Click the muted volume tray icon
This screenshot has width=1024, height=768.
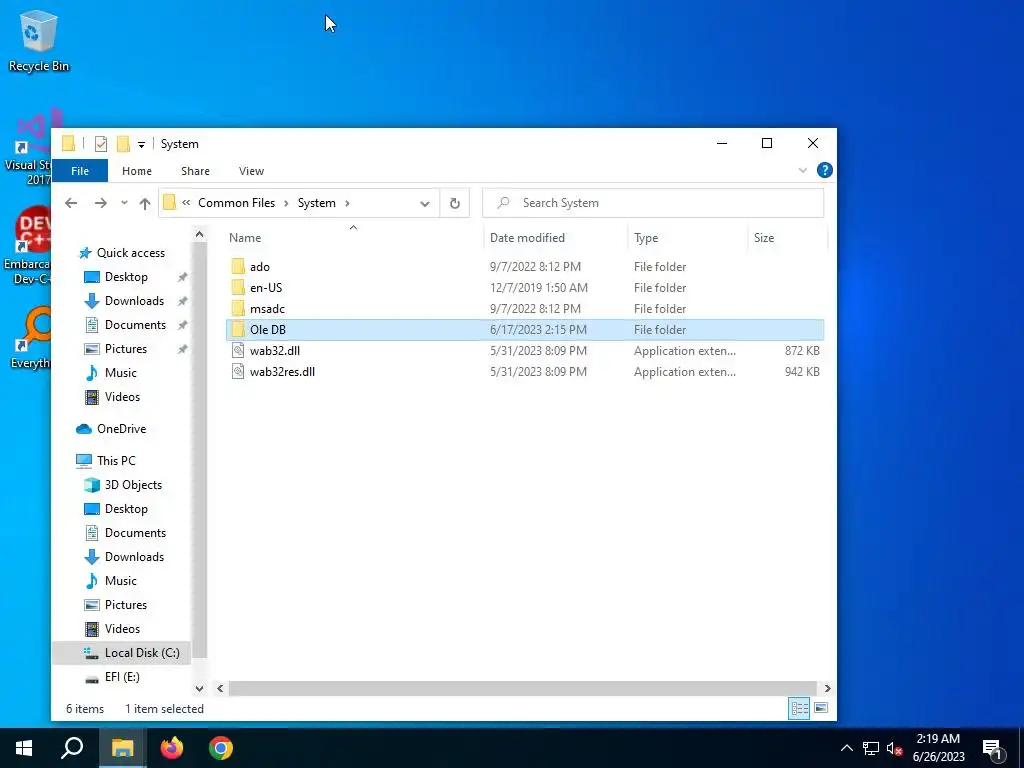pyautogui.click(x=894, y=748)
